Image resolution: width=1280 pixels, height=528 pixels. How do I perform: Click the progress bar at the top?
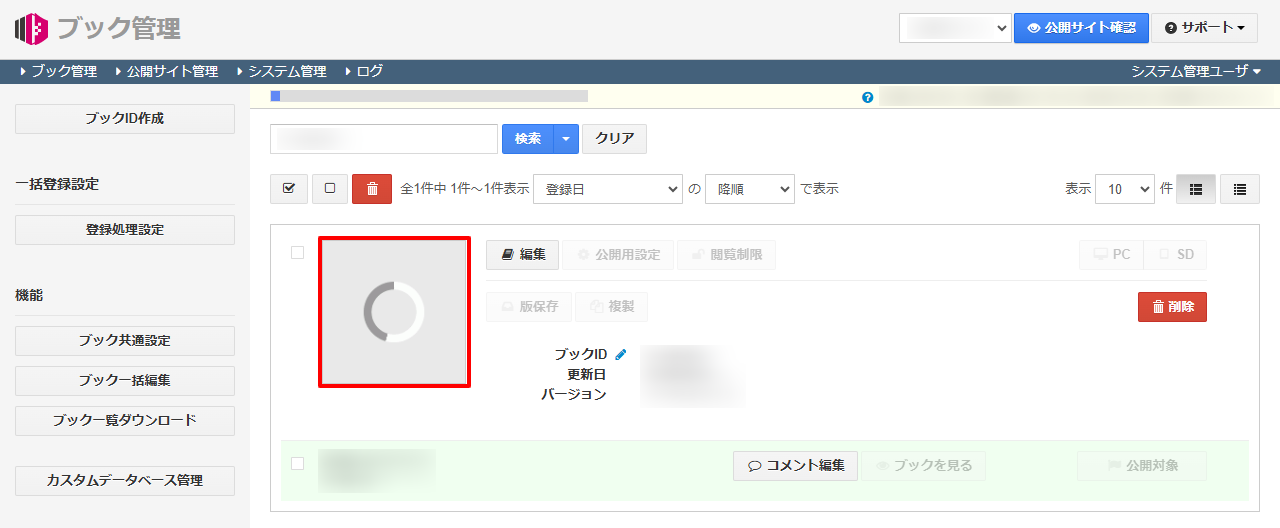tap(429, 96)
